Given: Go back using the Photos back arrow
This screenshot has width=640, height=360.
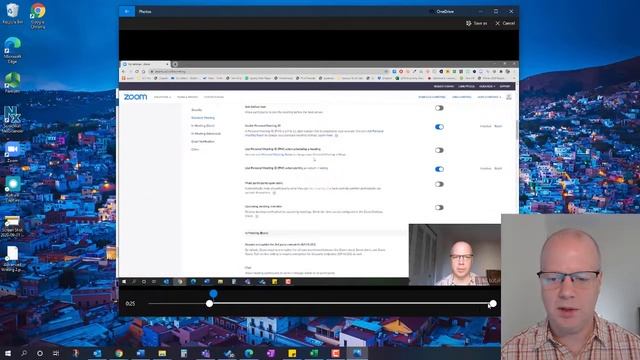Looking at the screenshot, I should click(127, 11).
